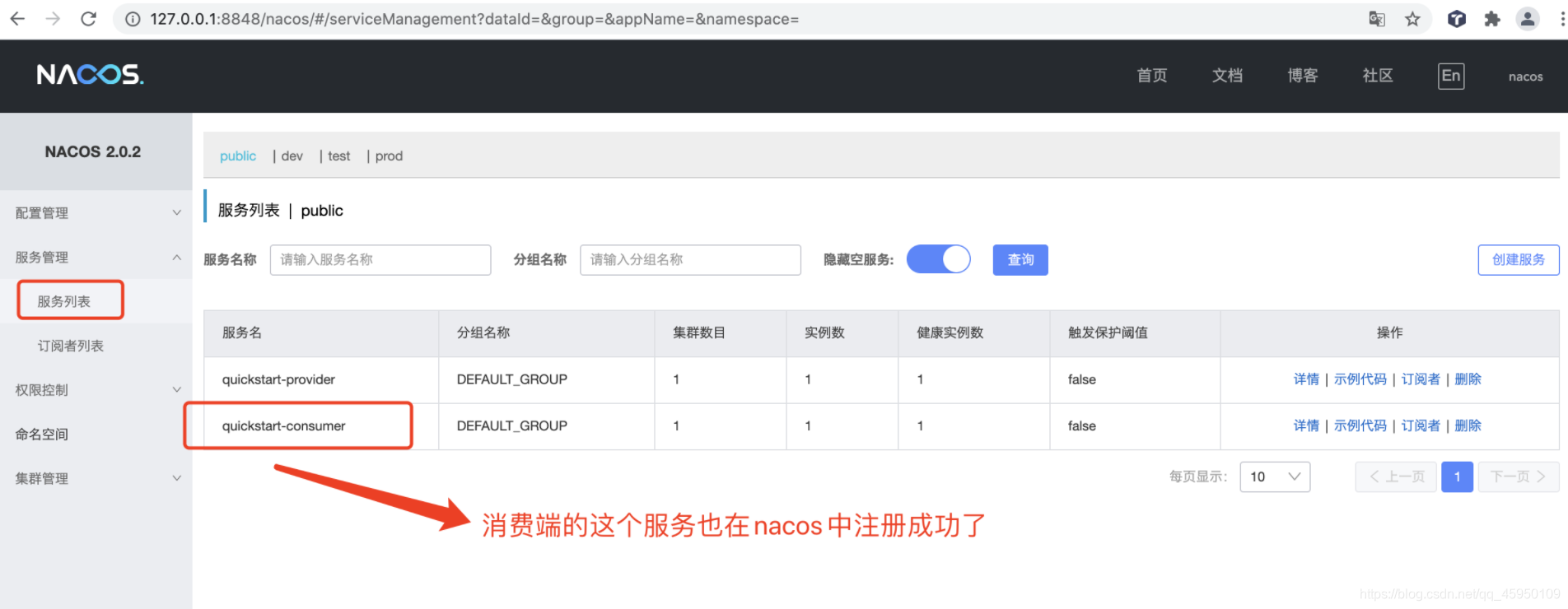The height and width of the screenshot is (609, 1568).
Task: Open the page size dropdown showing 10
Action: click(x=1275, y=477)
